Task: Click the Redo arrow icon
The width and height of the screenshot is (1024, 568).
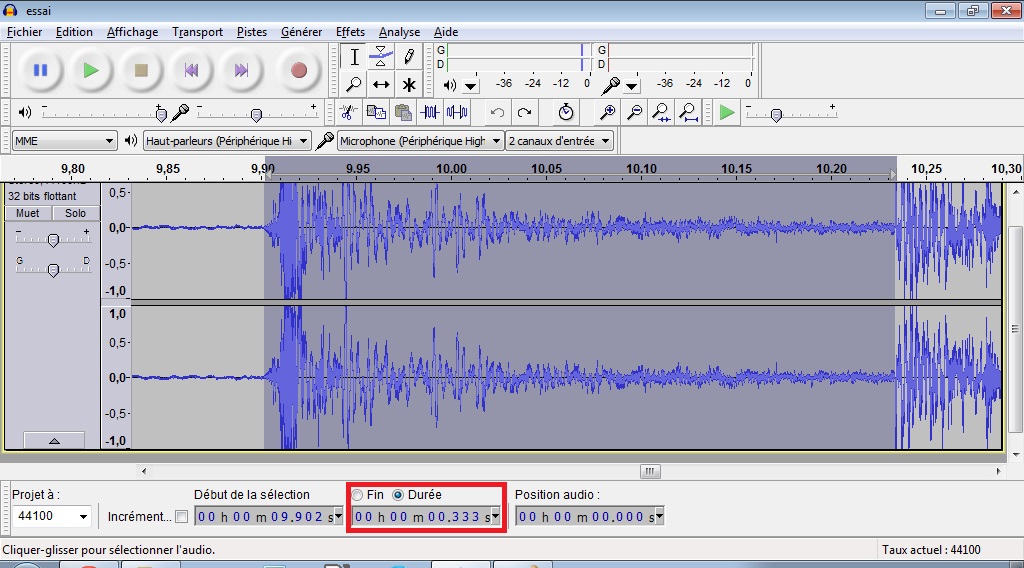Action: 524,112
